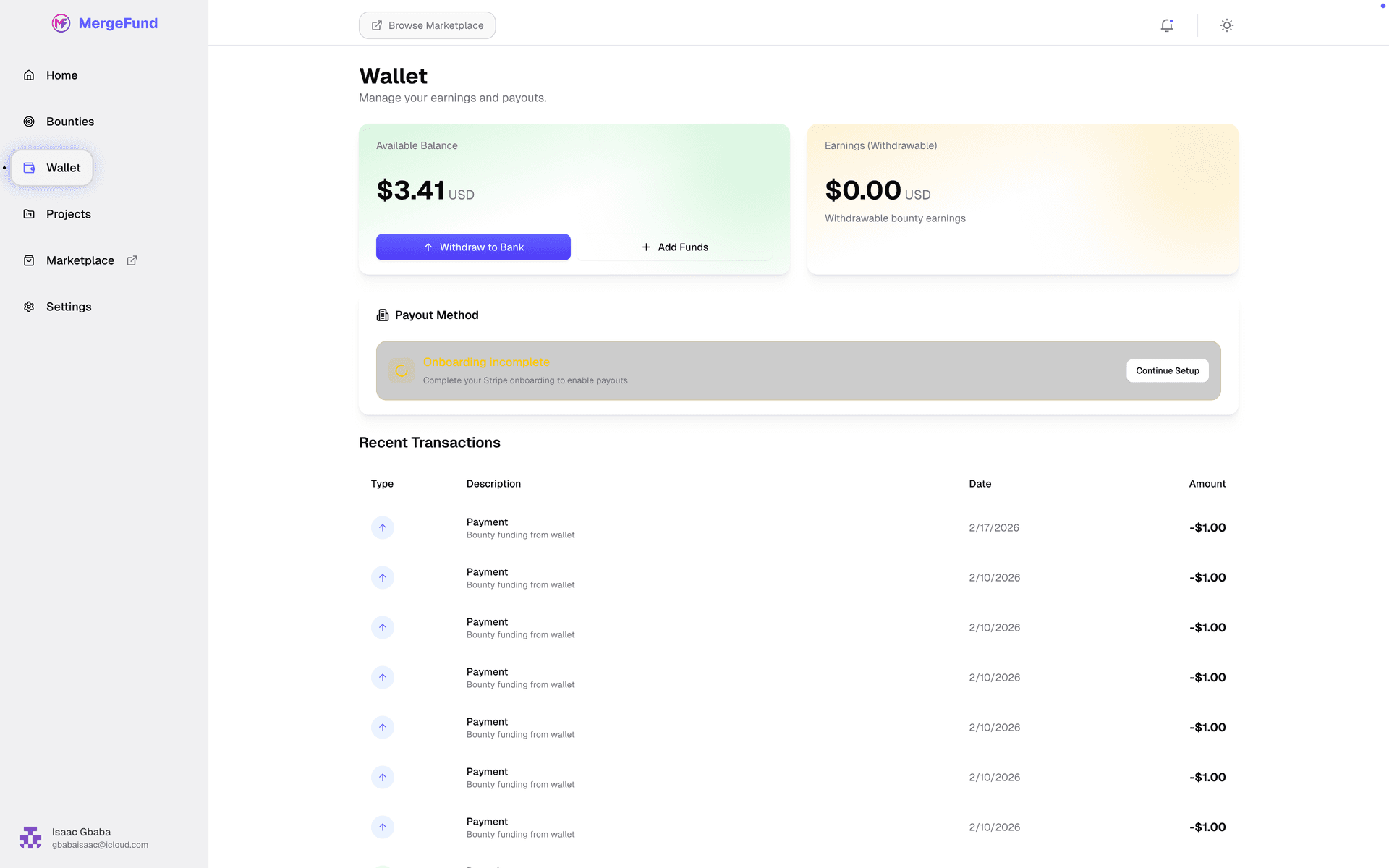
Task: Click the bank icon next to Payout Method
Action: (x=382, y=315)
